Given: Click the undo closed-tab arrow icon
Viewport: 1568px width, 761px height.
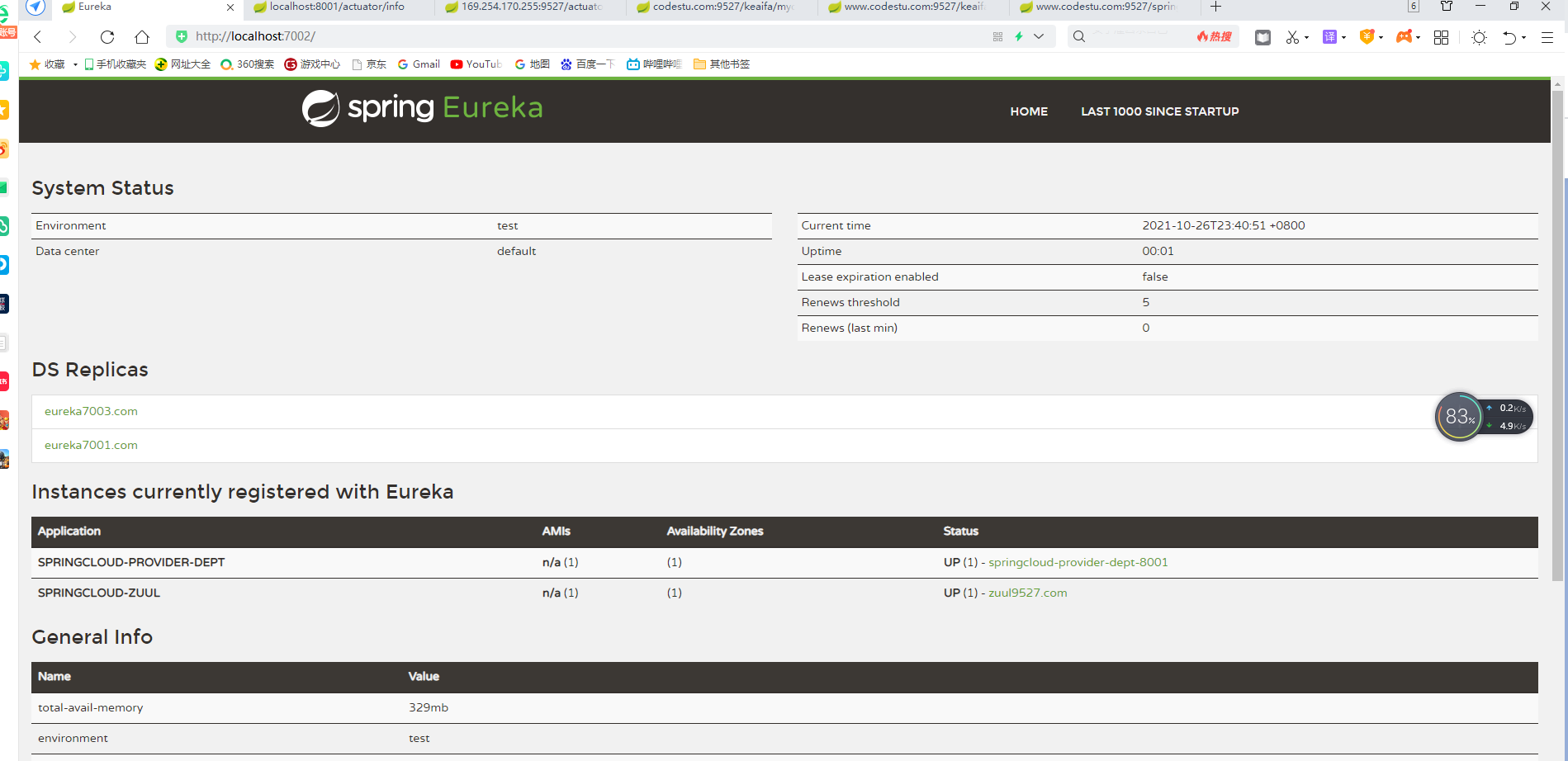Looking at the screenshot, I should [1509, 37].
